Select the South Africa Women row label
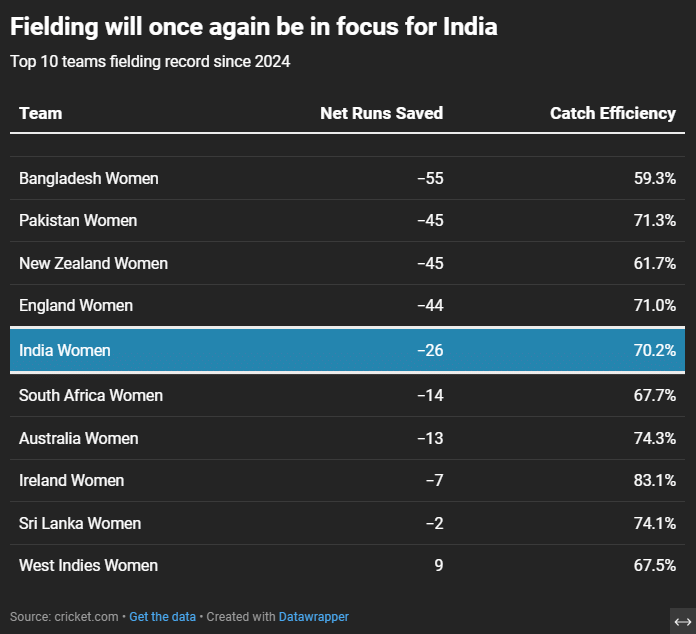 [x=91, y=395]
